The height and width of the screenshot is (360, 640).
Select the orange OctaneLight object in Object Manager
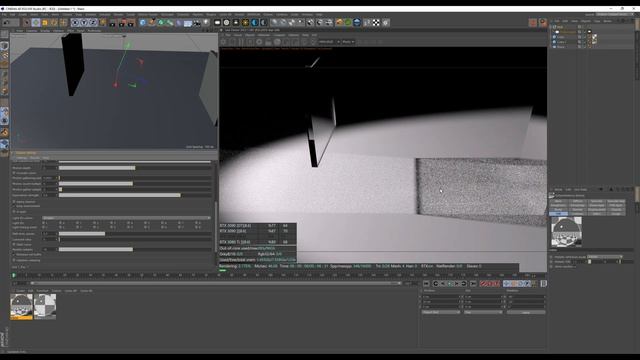click(568, 32)
